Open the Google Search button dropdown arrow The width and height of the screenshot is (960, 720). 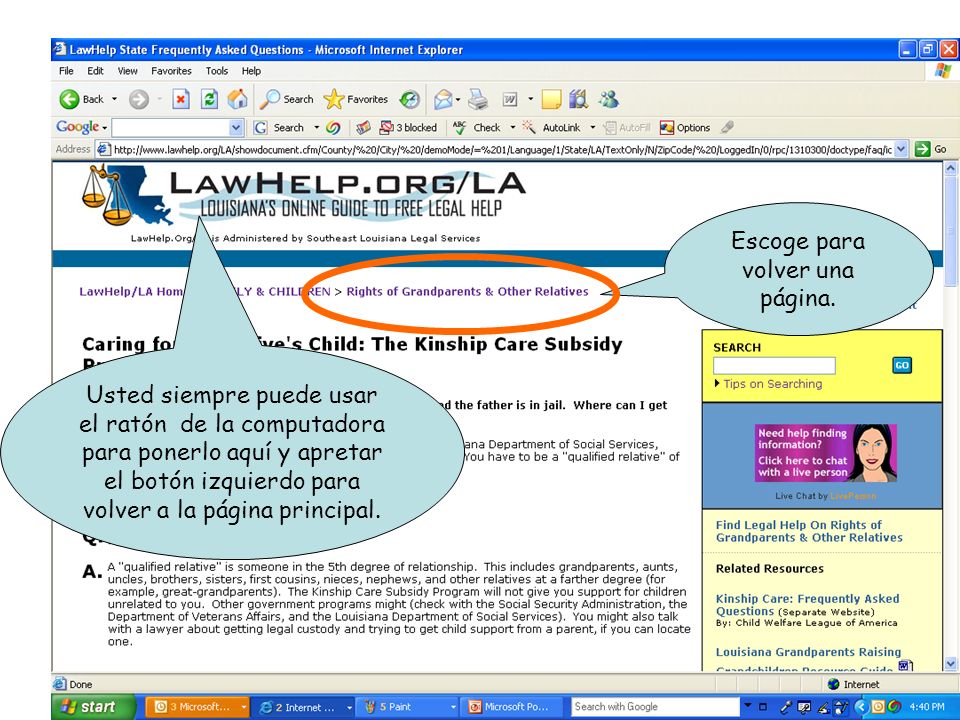click(x=317, y=127)
